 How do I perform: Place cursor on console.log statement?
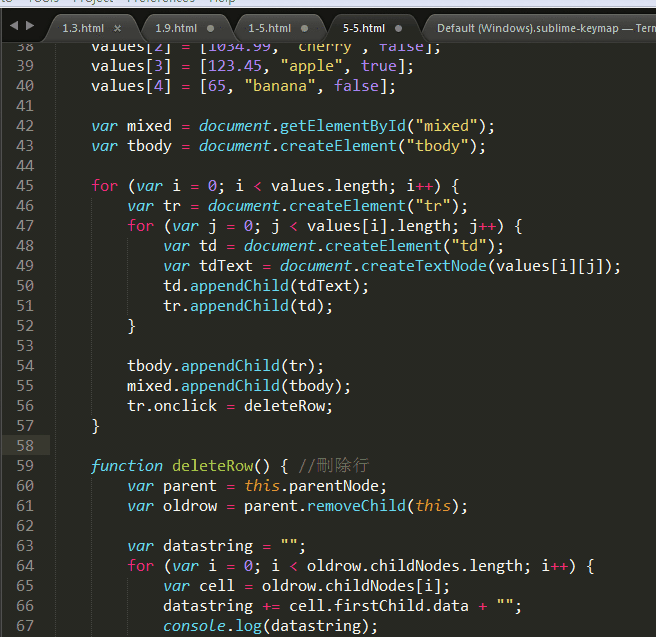pyautogui.click(x=270, y=626)
